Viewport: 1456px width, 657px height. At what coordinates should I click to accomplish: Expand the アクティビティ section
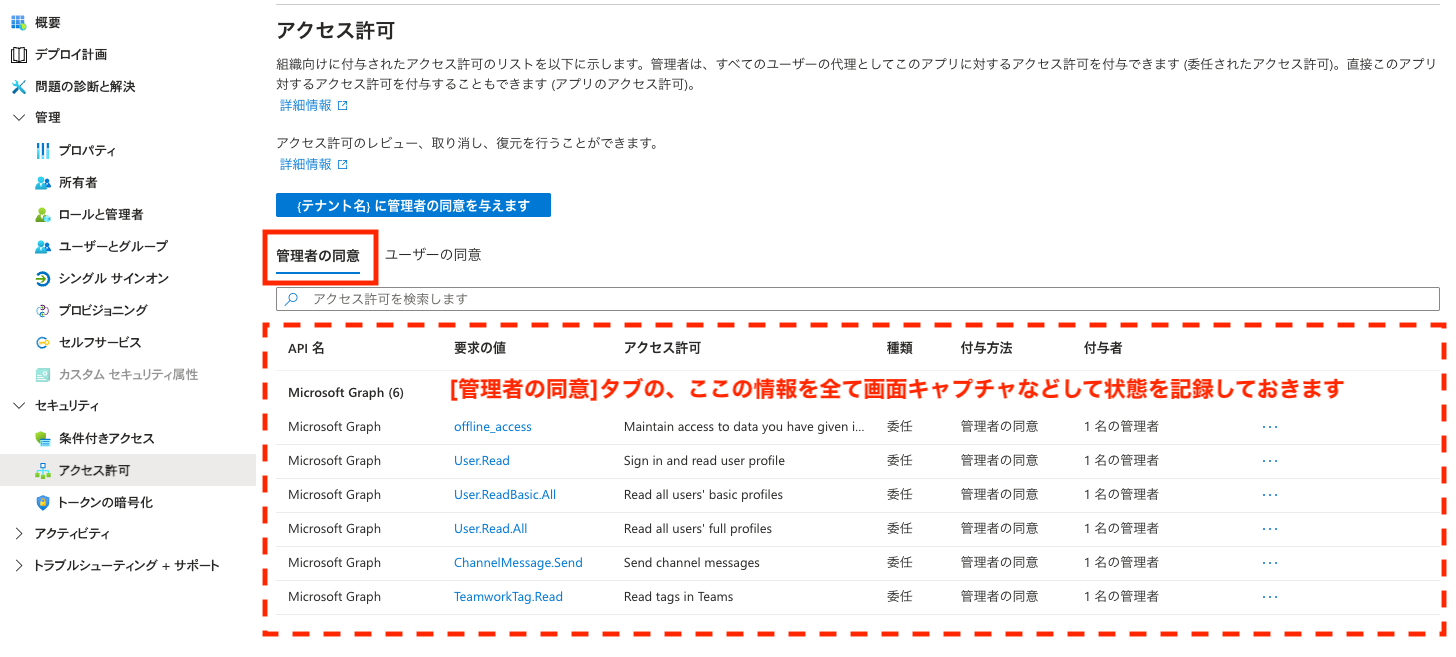coord(18,534)
